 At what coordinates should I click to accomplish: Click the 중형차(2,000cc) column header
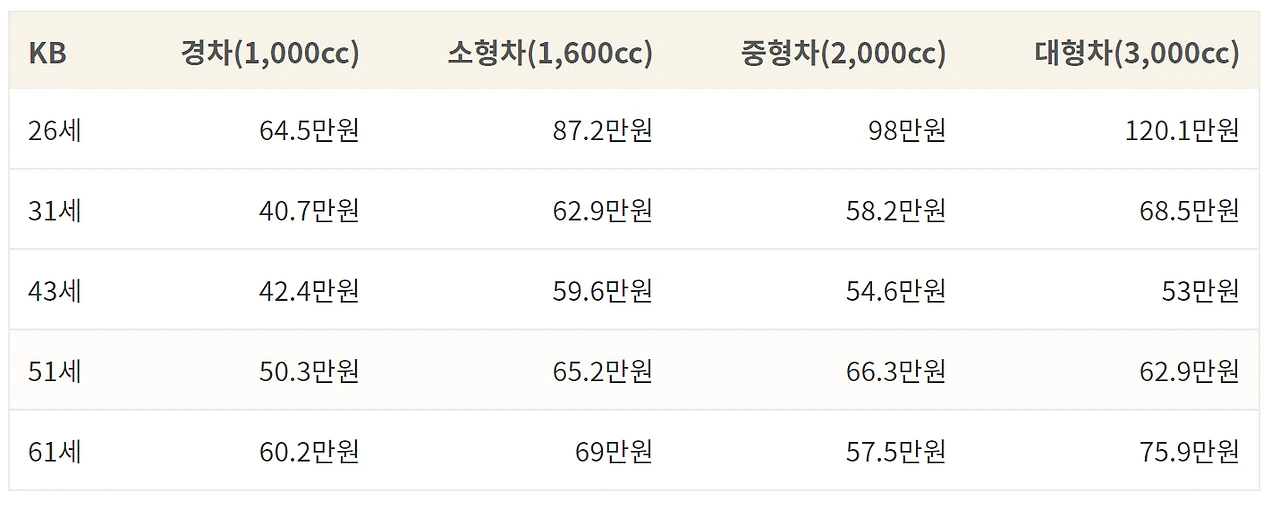coord(843,53)
